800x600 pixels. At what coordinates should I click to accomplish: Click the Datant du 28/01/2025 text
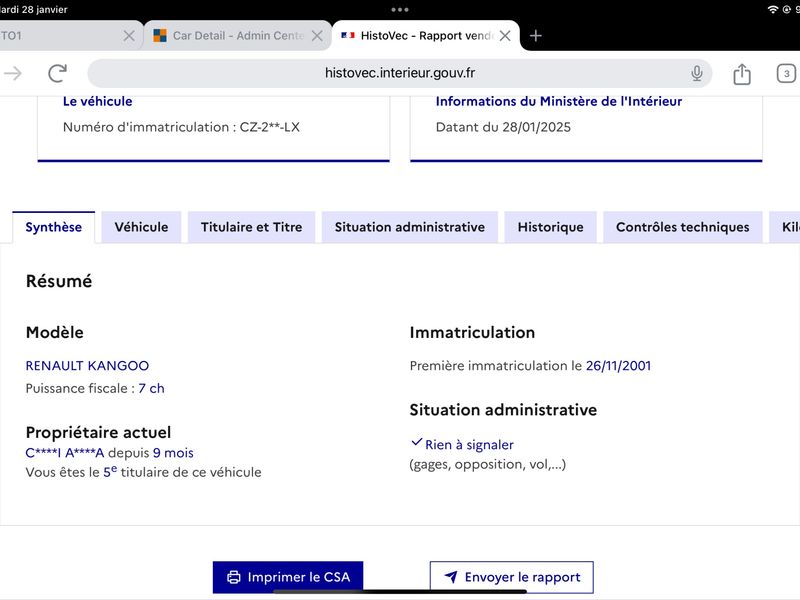(x=503, y=127)
